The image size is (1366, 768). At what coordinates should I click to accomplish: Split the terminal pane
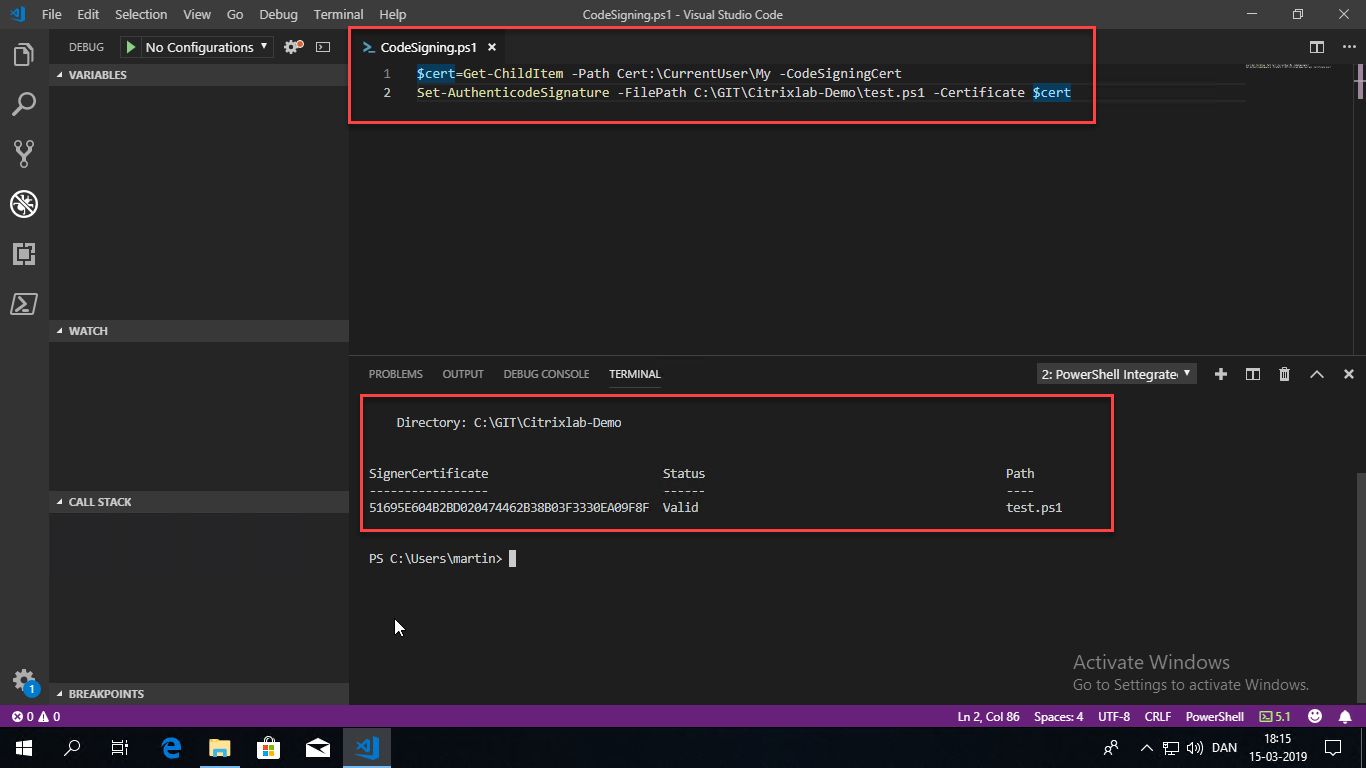pos(1252,374)
